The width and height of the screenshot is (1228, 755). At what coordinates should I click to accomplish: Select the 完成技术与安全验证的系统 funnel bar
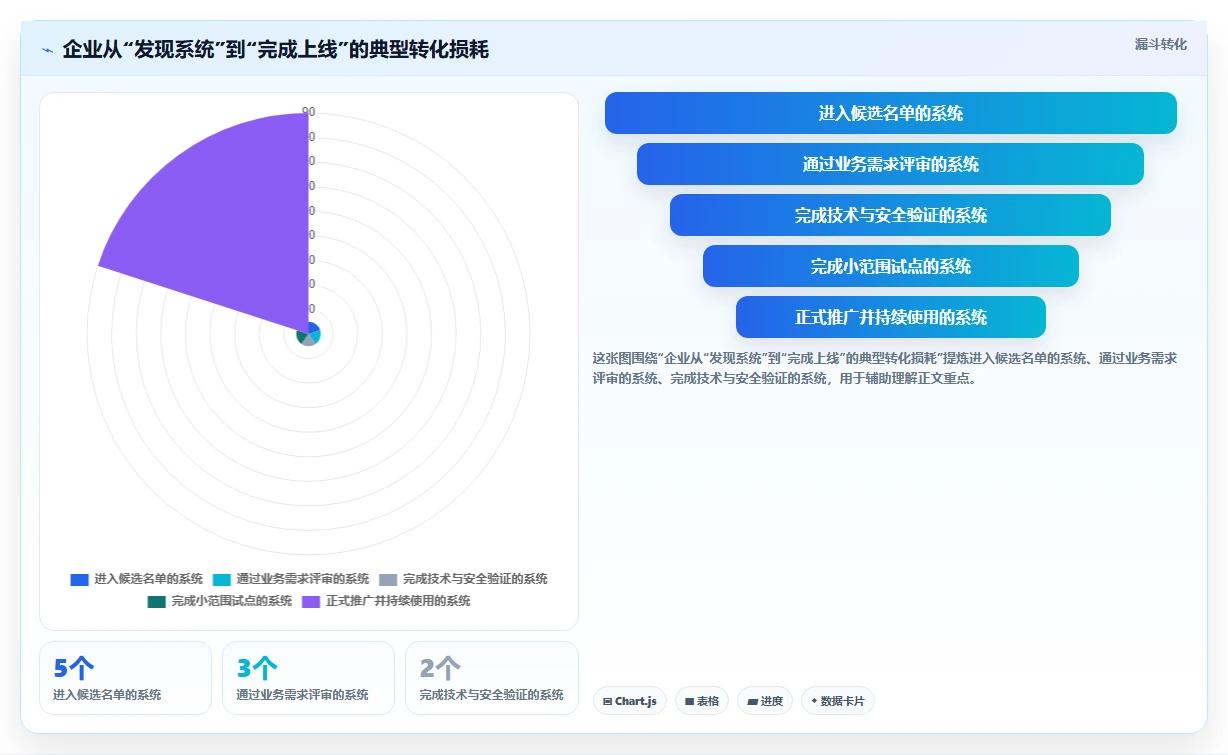[x=890, y=215]
